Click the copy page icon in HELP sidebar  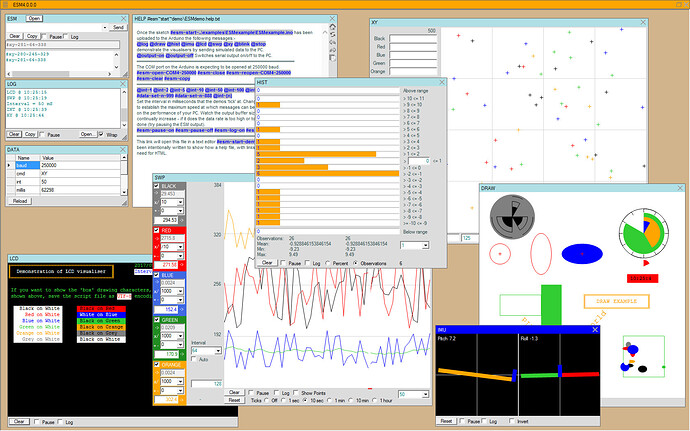pos(333,58)
